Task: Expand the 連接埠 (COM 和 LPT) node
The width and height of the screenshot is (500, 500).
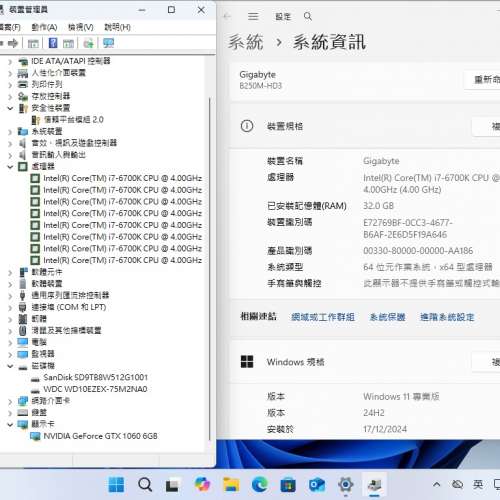Action: coord(10,308)
